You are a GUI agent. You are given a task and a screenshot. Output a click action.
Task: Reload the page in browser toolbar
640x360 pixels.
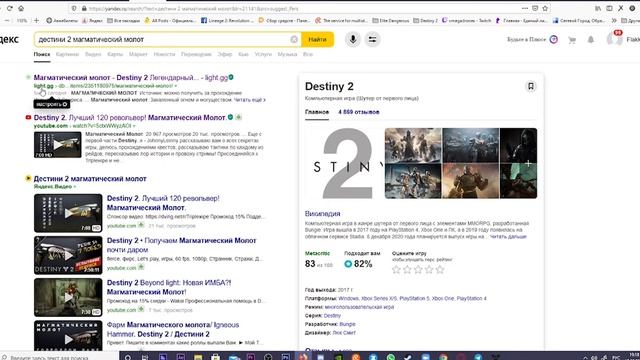click(x=9, y=8)
